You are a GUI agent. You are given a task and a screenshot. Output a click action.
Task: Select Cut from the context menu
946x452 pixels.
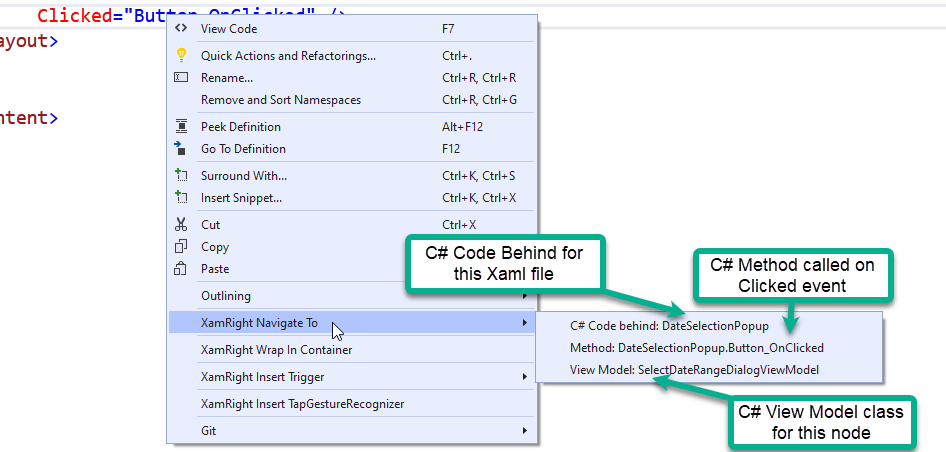point(351,224)
